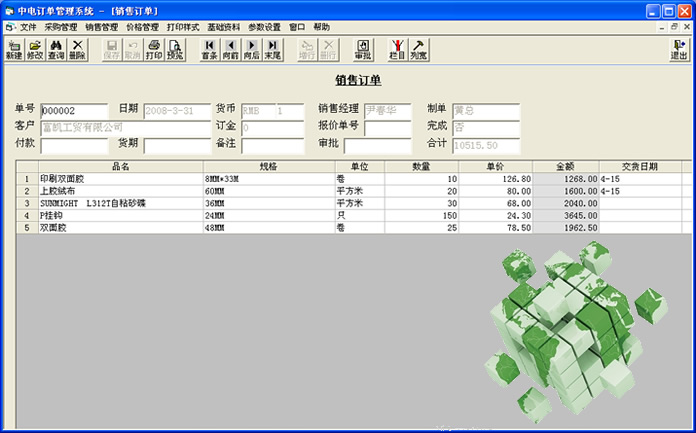This screenshot has width=696, height=433.
Task: Click the 货期 input field
Action: click(177, 146)
